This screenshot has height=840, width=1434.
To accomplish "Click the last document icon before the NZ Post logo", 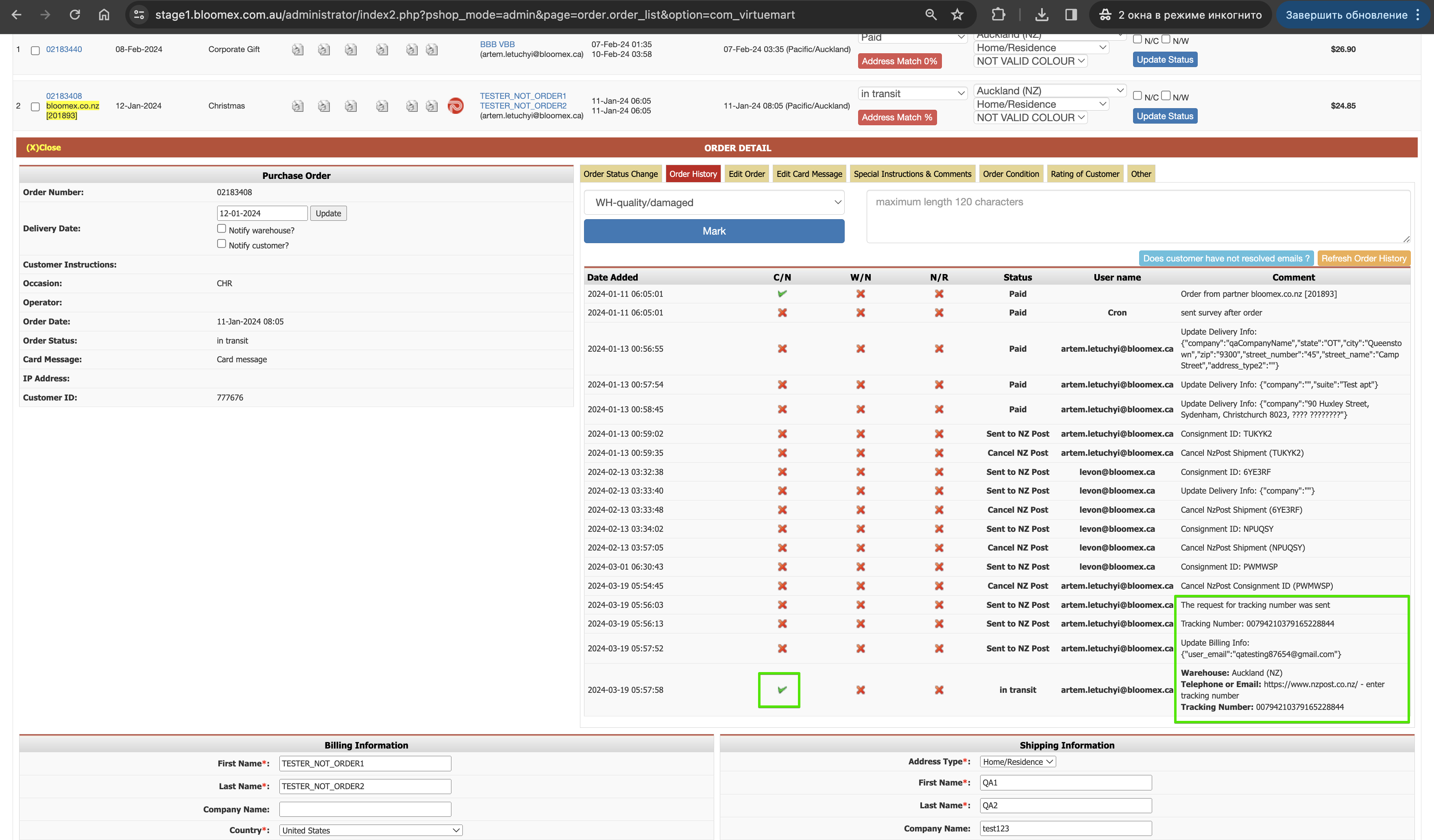I will (x=432, y=106).
